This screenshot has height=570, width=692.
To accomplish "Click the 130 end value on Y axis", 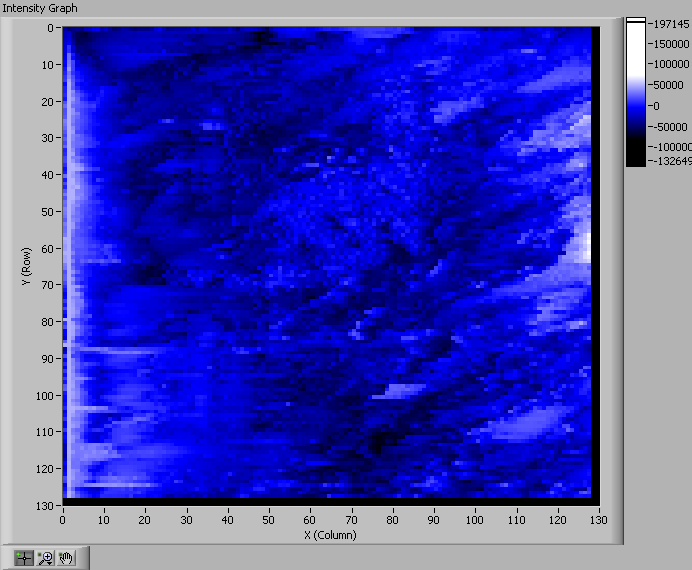I will [45, 506].
